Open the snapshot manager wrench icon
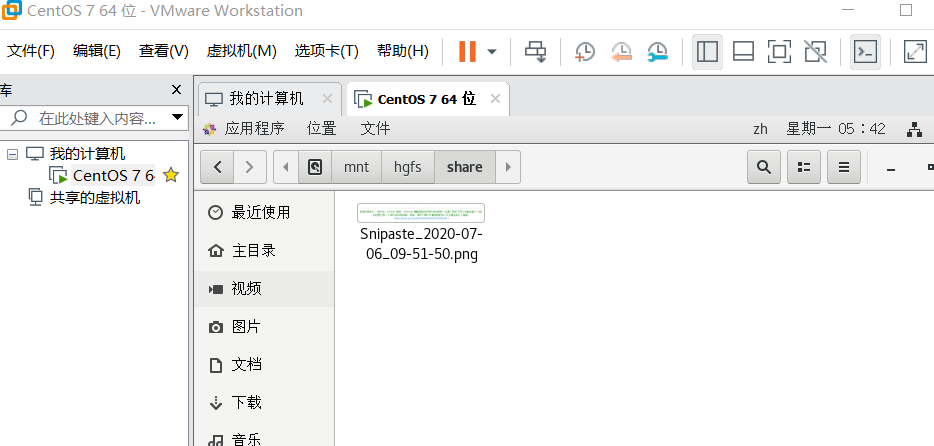The image size is (934, 446). coord(658,51)
